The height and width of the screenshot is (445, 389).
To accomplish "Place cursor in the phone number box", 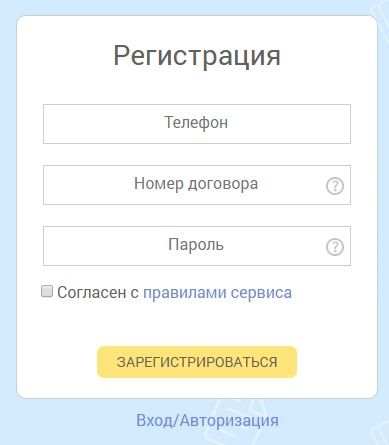I will [197, 124].
